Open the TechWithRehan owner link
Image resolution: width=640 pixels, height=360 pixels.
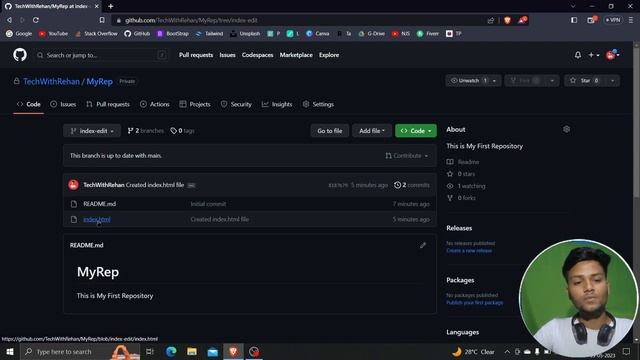[51, 81]
